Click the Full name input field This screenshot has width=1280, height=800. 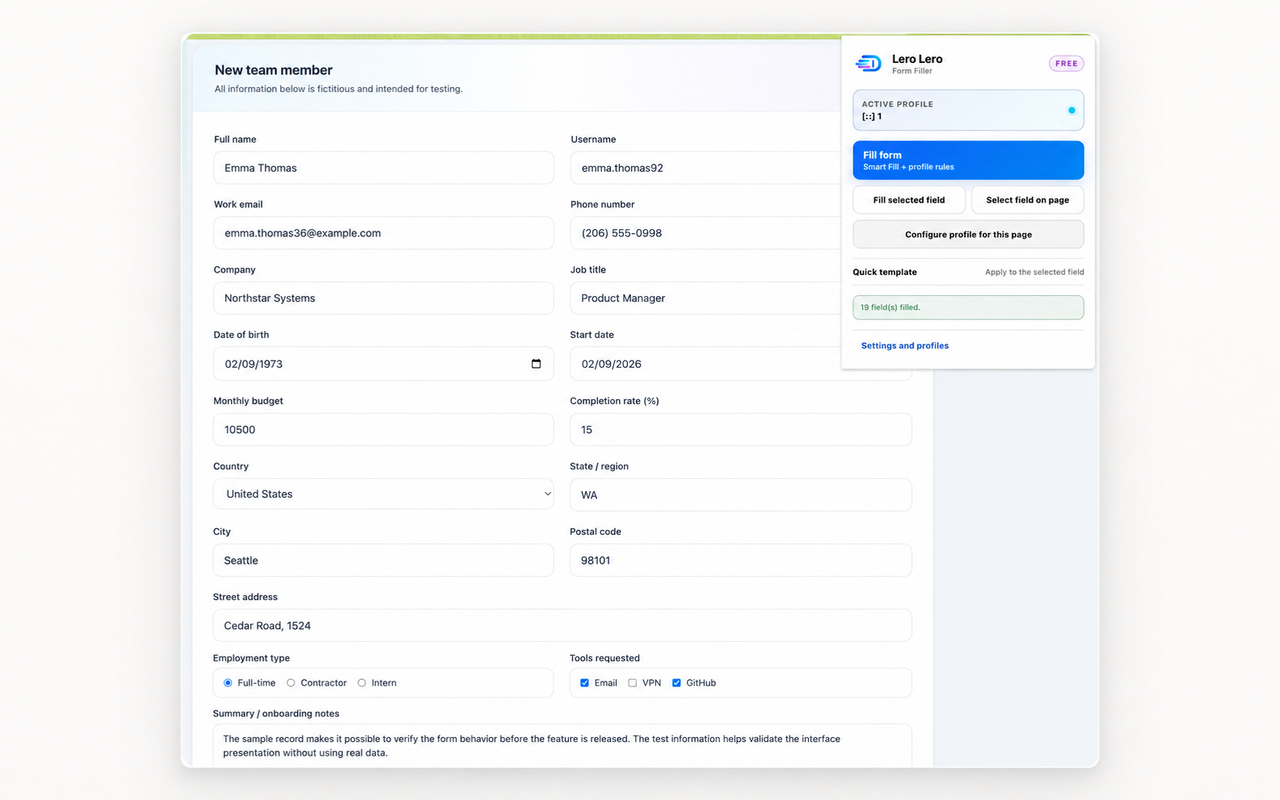point(384,168)
